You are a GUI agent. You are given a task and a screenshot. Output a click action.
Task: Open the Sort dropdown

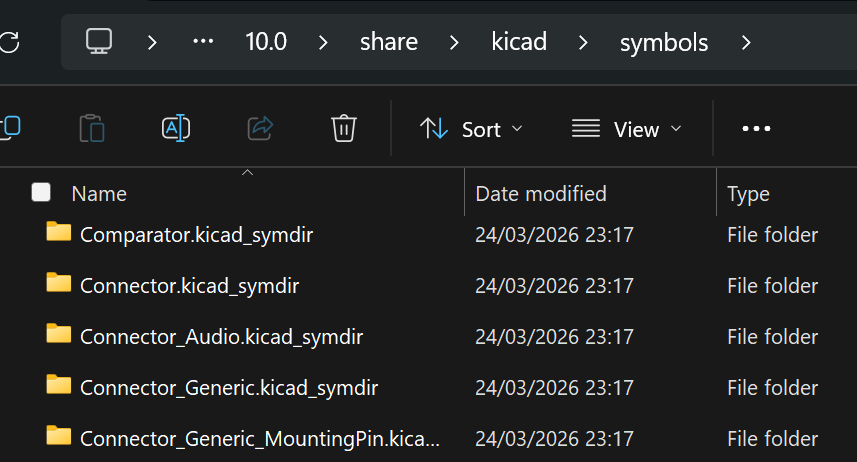point(472,129)
